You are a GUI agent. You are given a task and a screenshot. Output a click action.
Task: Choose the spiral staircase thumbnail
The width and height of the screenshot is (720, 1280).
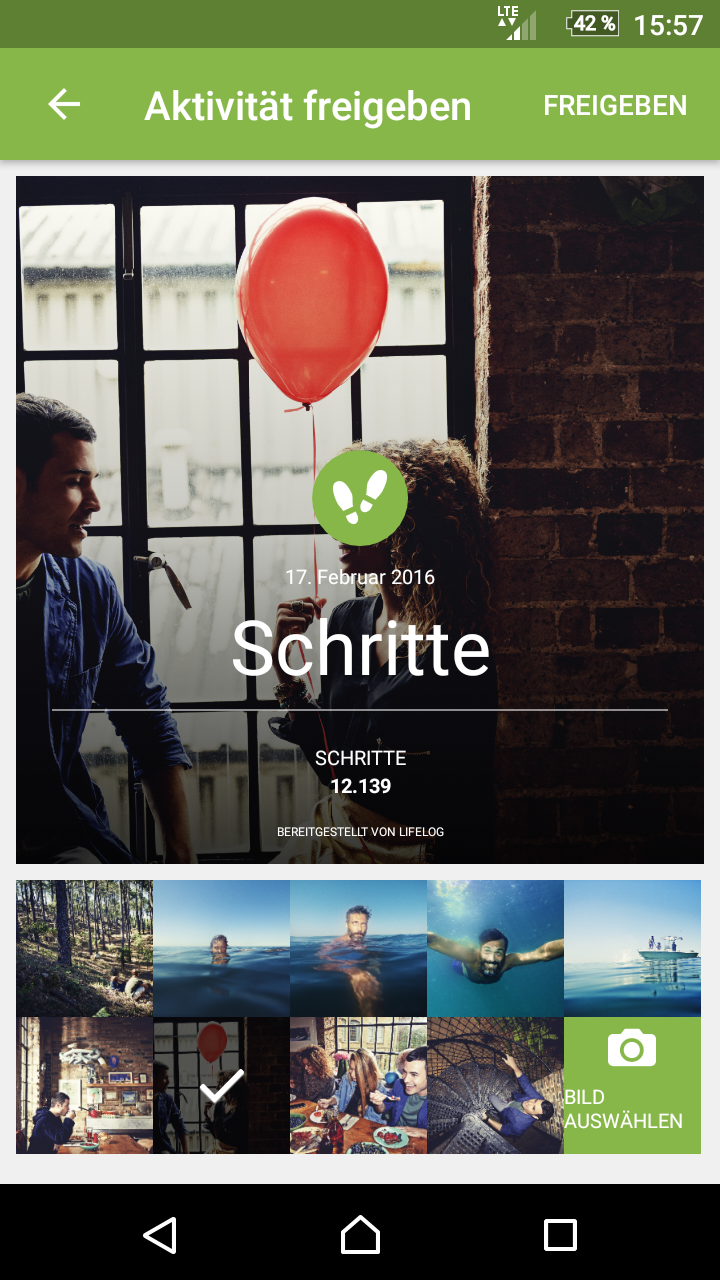tap(495, 1086)
